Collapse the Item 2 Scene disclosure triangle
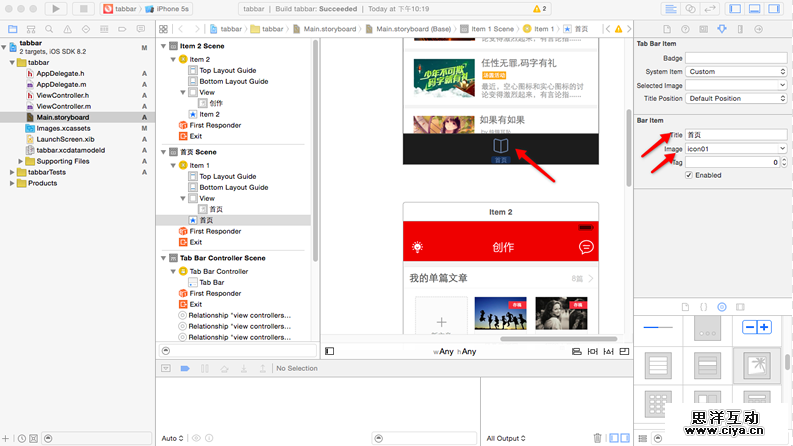Screen dimensions: 793x446 click(x=164, y=46)
